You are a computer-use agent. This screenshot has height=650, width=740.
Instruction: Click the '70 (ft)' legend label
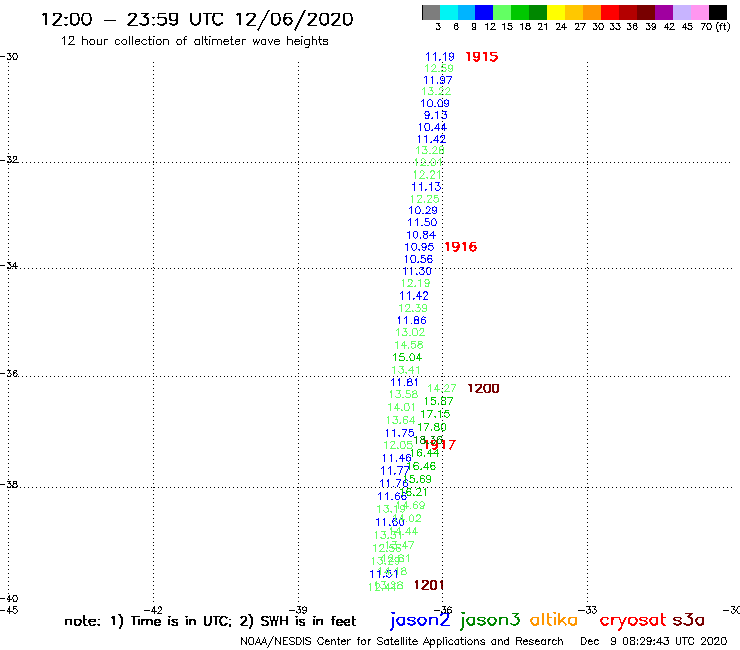[x=715, y=27]
